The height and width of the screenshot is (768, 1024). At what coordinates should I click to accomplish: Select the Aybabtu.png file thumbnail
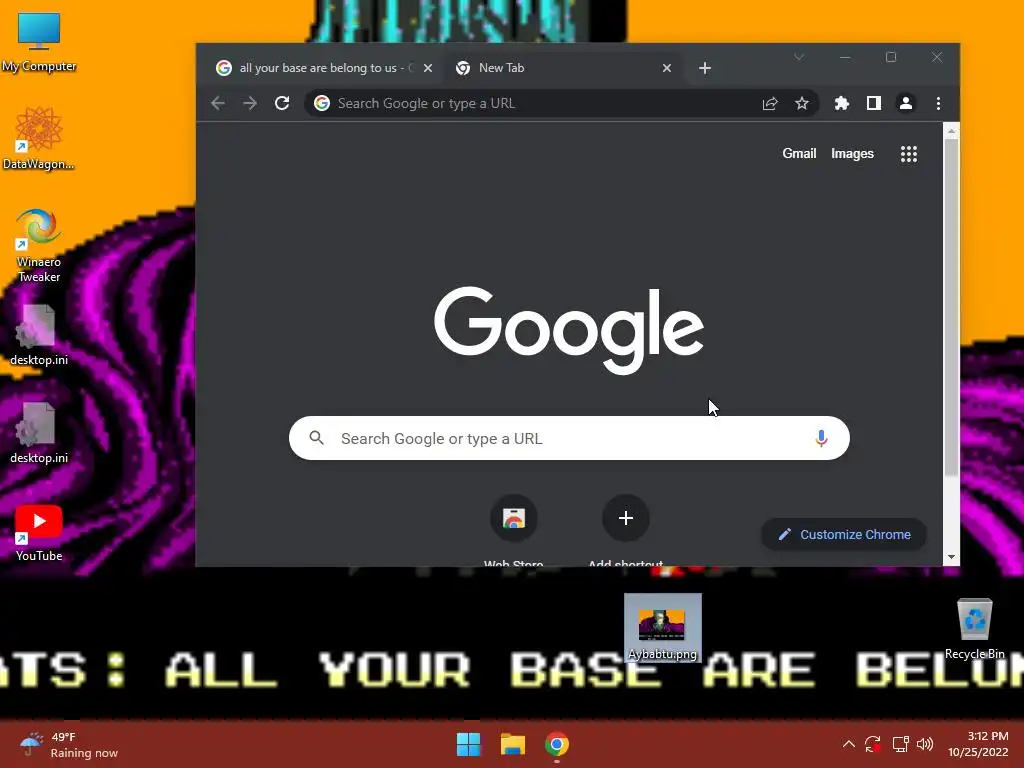click(662, 627)
